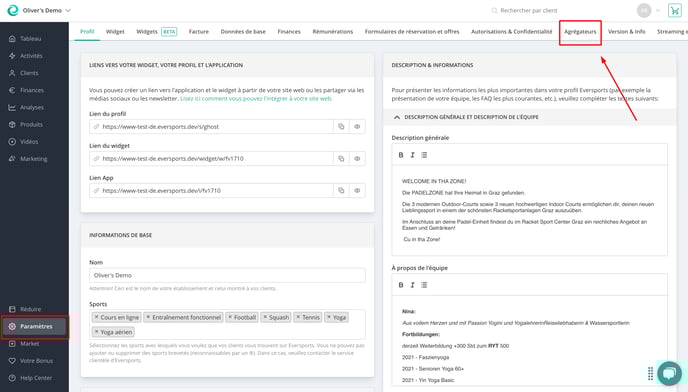Remove the Squash sport tag
The image size is (688, 392).
(x=265, y=317)
